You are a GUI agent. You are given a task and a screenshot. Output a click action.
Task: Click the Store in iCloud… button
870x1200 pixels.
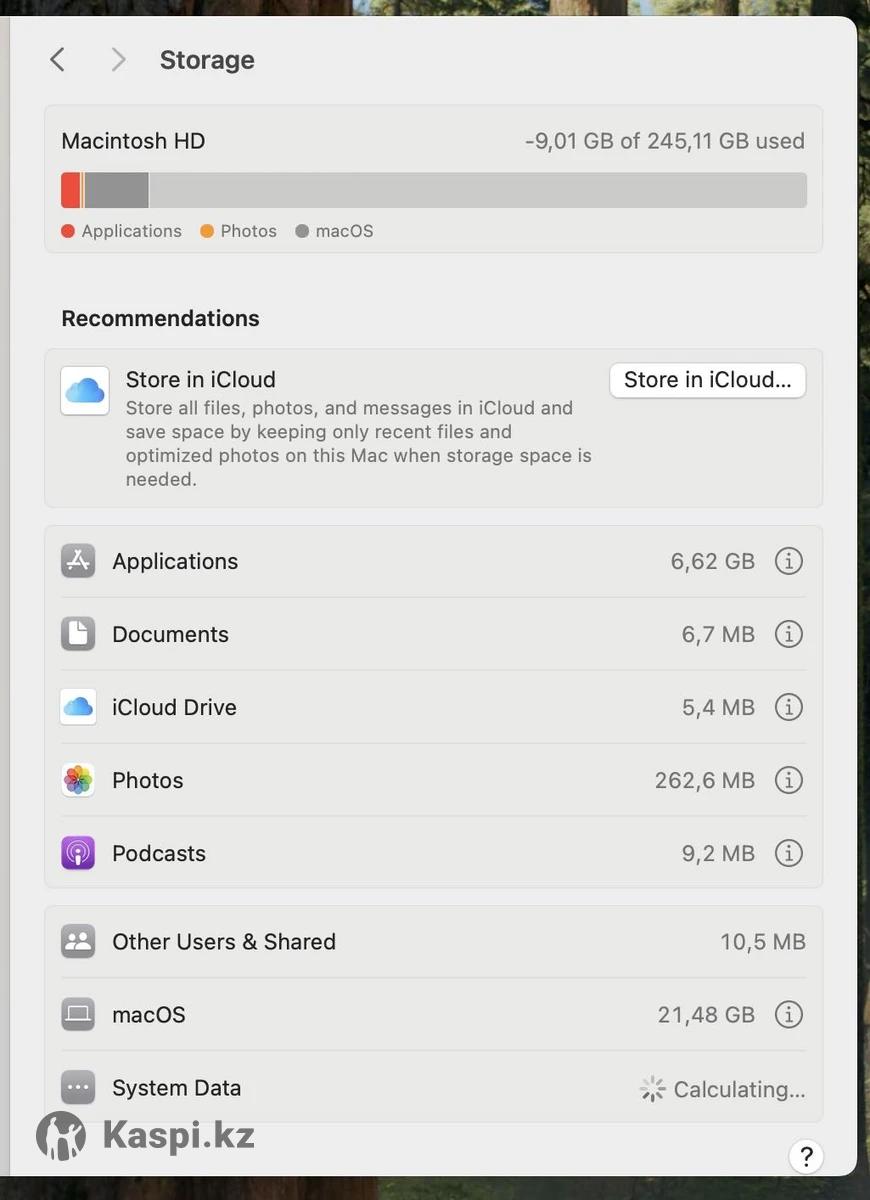[x=708, y=380]
